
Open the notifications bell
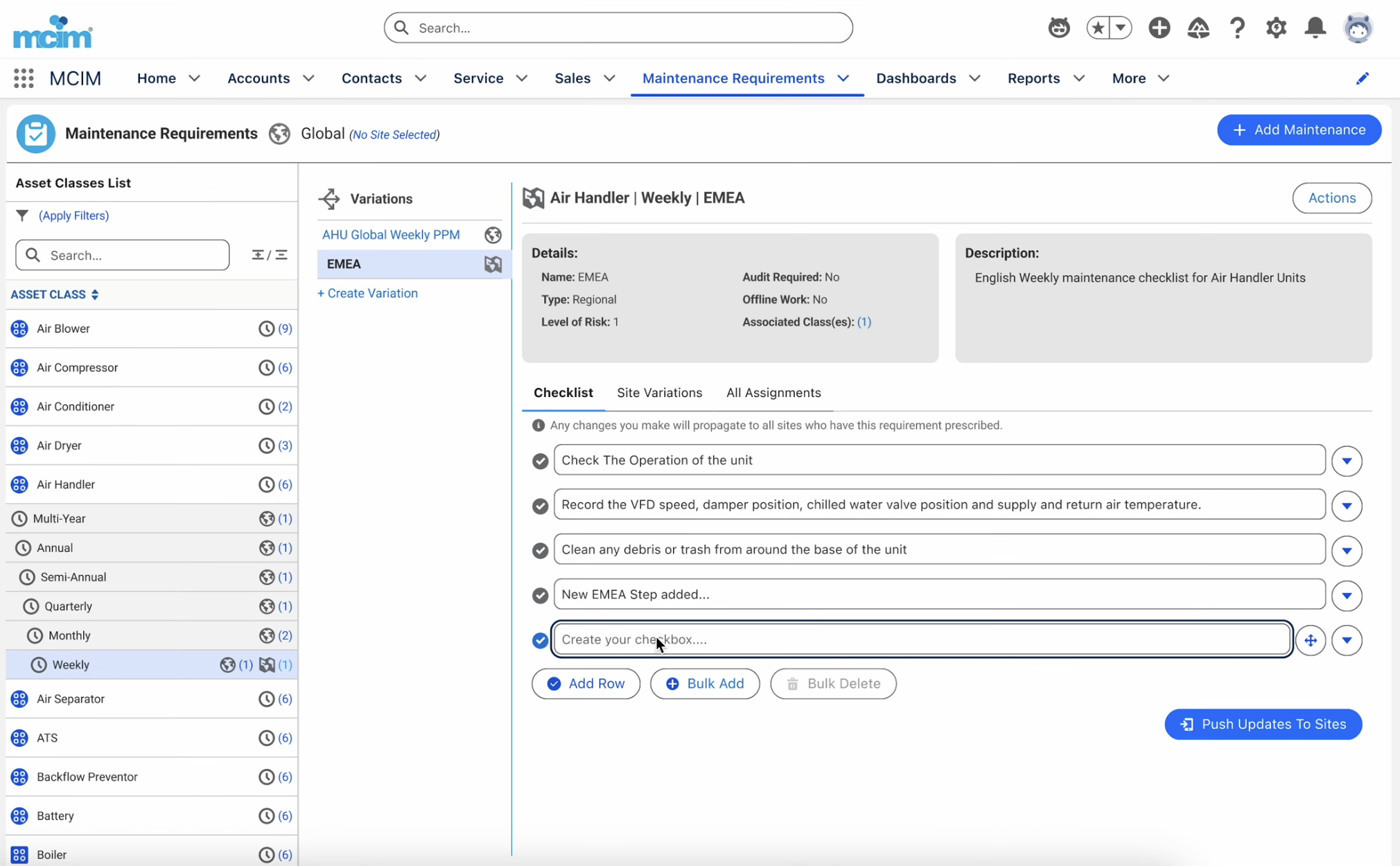point(1315,28)
